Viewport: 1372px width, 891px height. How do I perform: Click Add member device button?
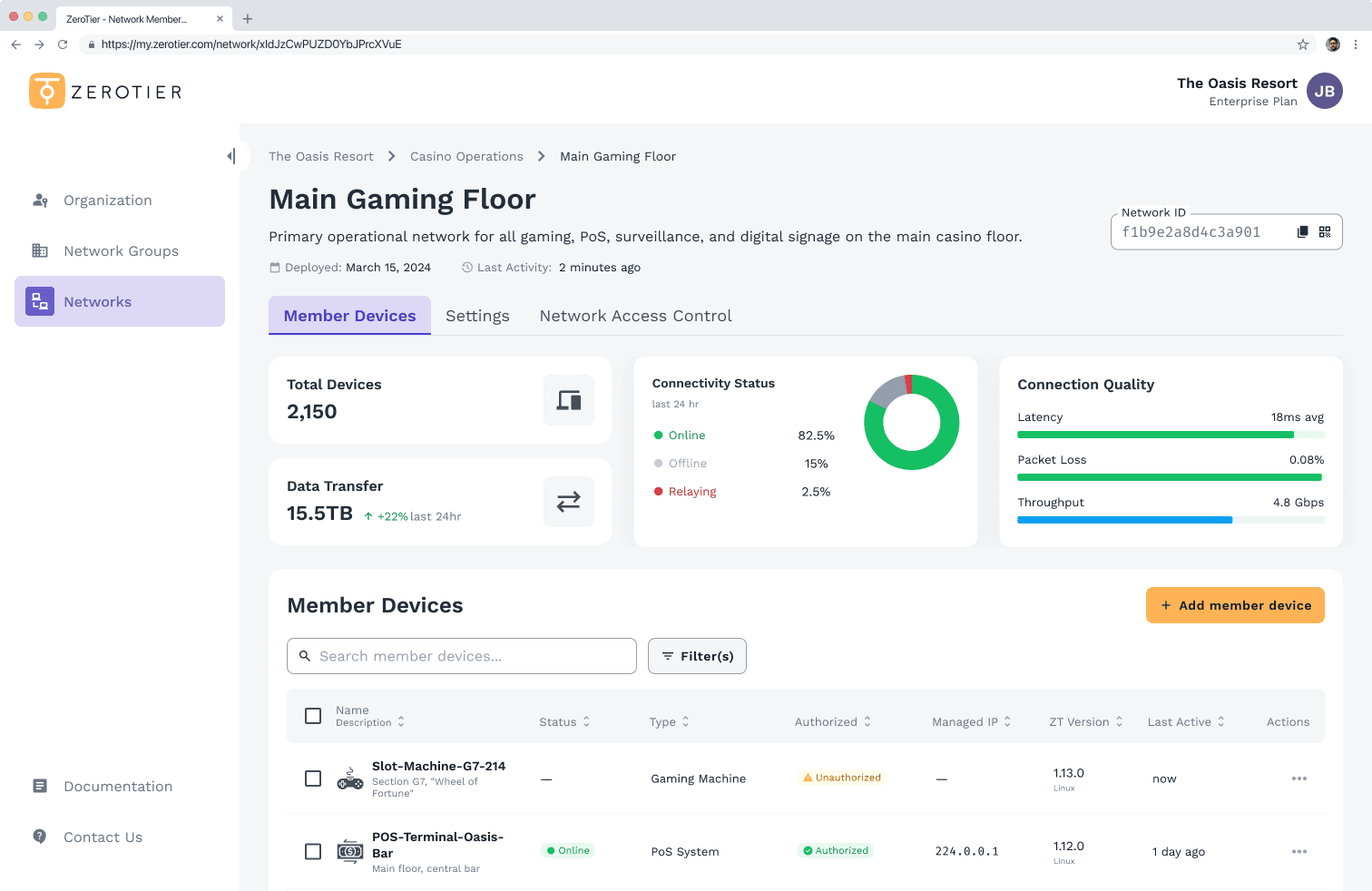(x=1235, y=605)
